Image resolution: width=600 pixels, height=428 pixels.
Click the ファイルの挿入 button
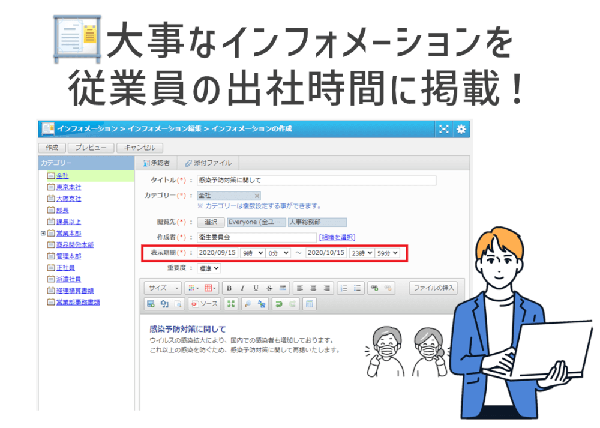(x=433, y=288)
